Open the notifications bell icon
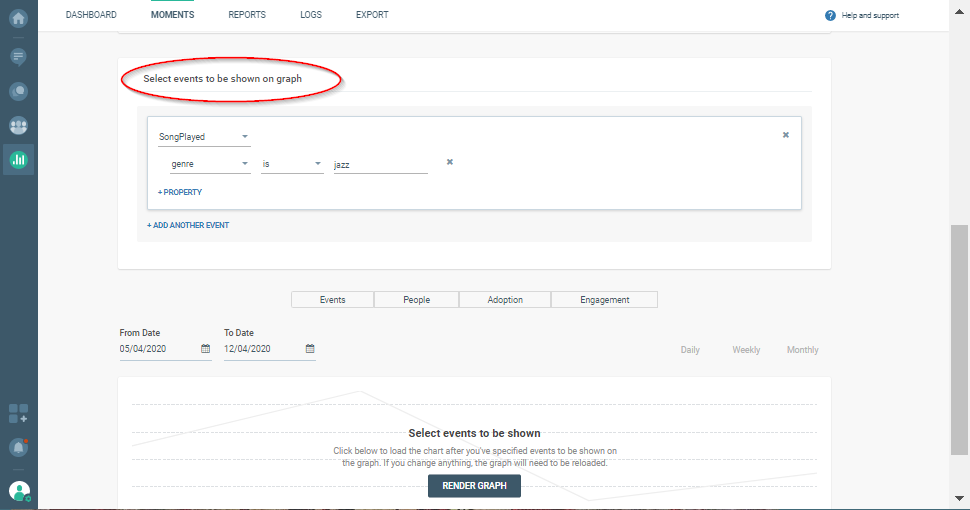This screenshot has height=510, width=970. pyautogui.click(x=19, y=447)
